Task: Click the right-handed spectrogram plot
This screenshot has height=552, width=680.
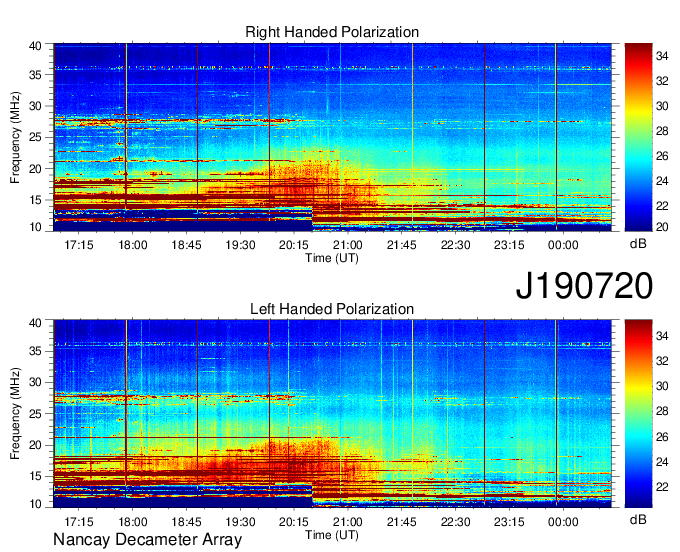Action: point(332,137)
